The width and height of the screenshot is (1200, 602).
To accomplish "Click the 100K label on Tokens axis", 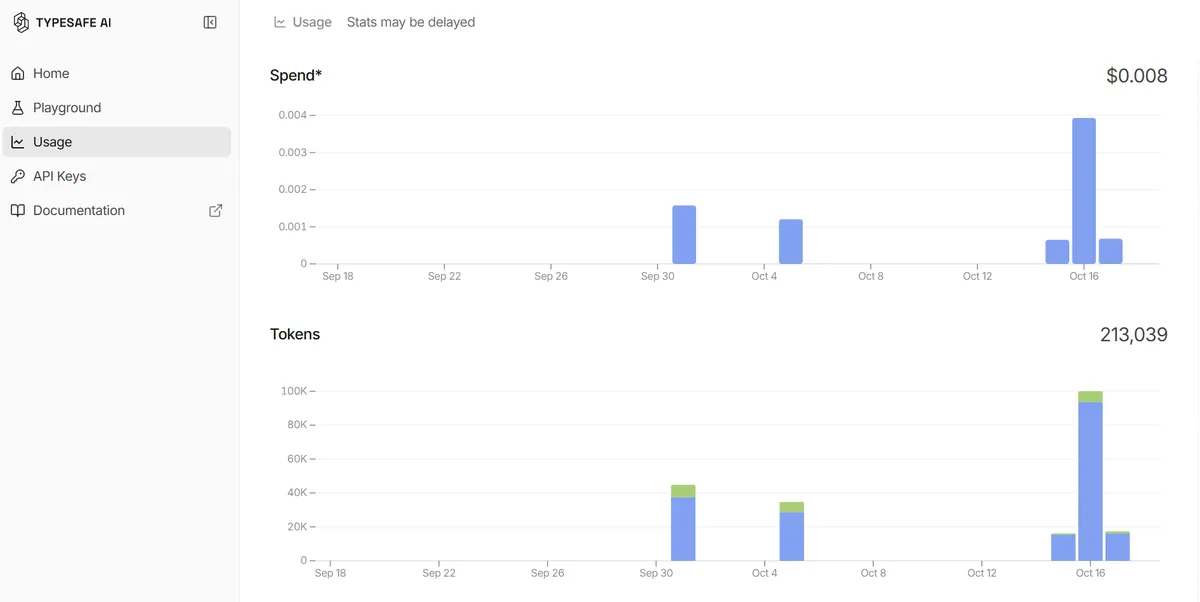I will (x=294, y=391).
